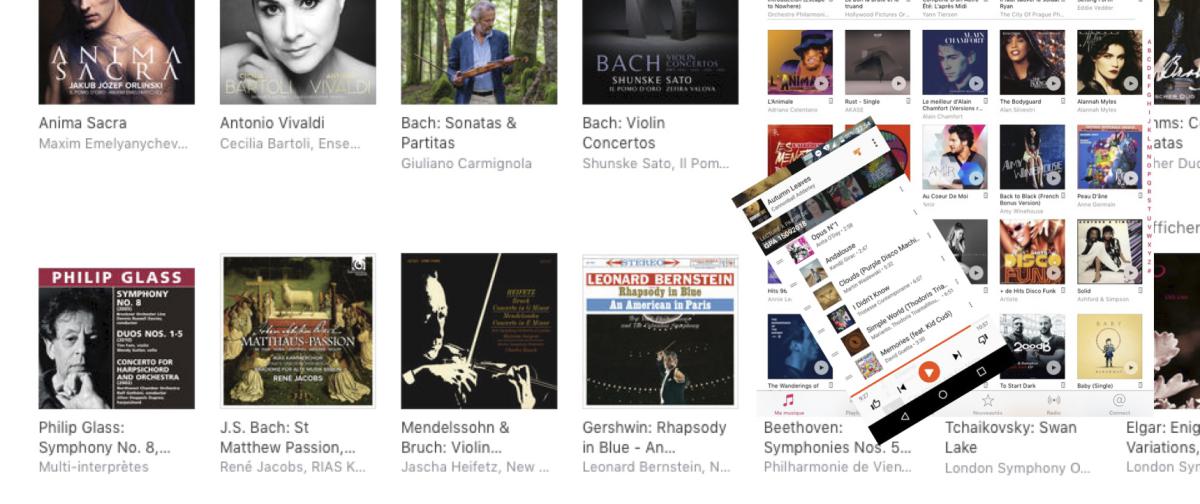1200x504 pixels.
Task: Switch to the Ma musique tab
Action: tap(789, 404)
